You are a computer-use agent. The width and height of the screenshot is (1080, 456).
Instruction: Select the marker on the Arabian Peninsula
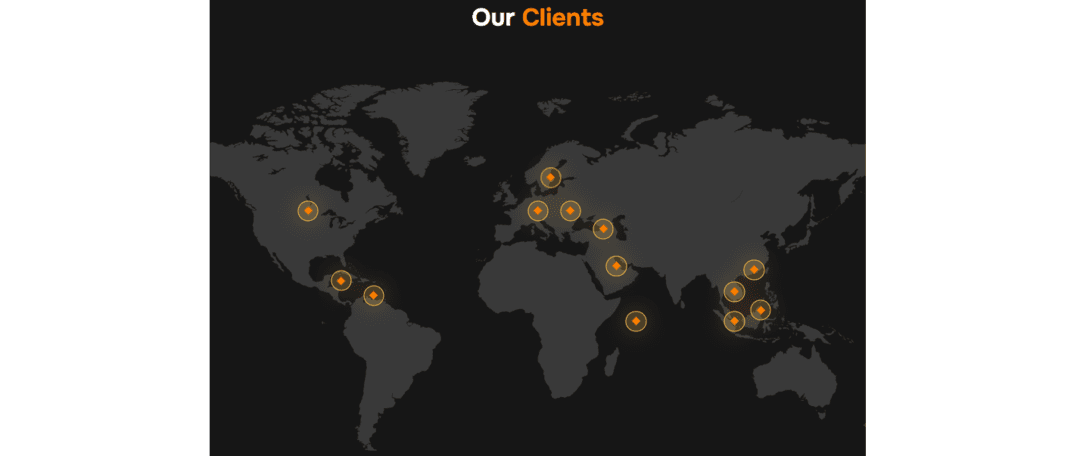pyautogui.click(x=616, y=265)
